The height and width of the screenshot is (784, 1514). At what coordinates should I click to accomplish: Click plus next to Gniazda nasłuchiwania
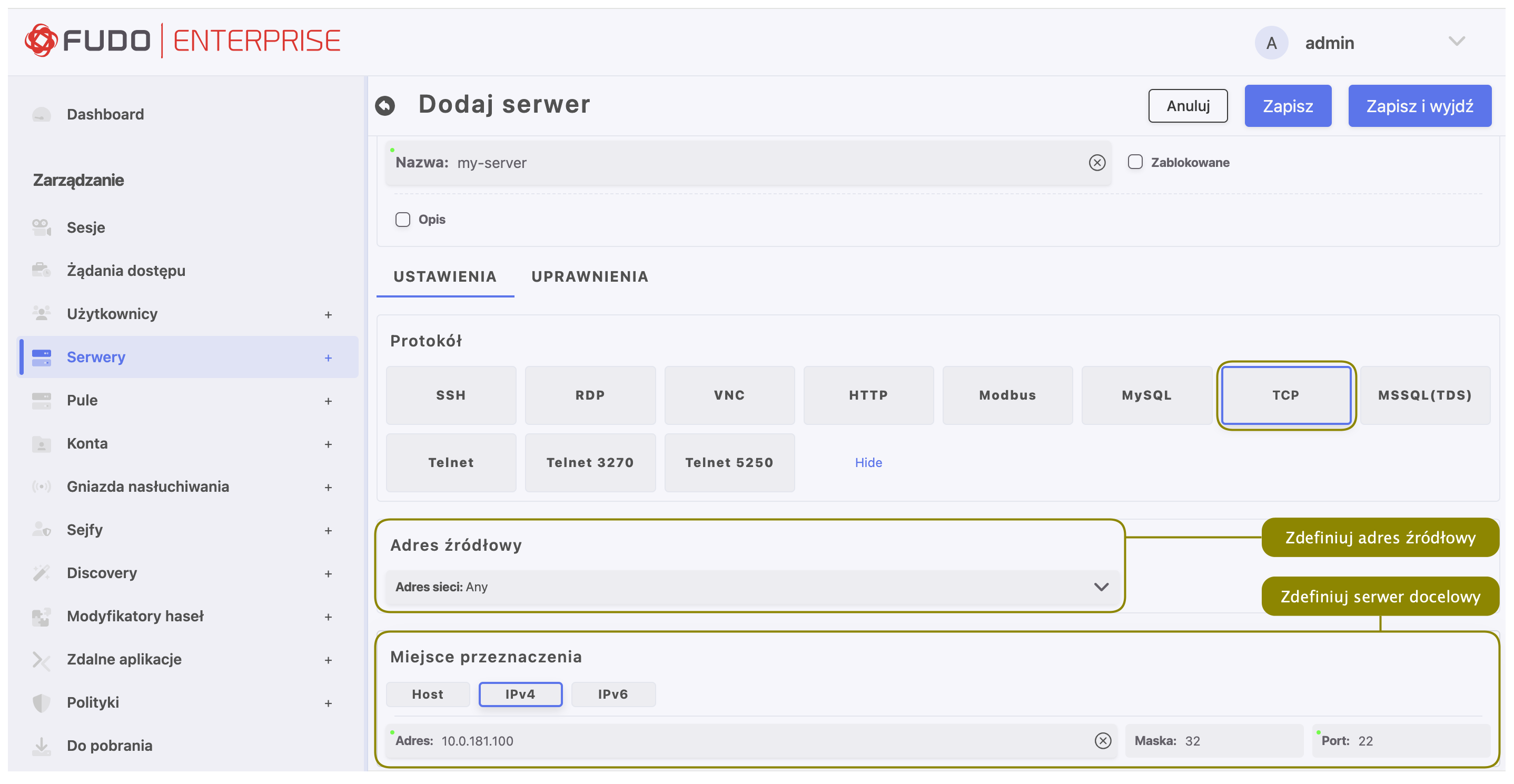(328, 487)
